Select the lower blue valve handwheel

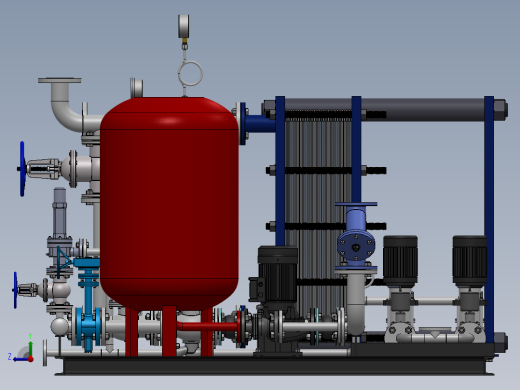(15, 290)
